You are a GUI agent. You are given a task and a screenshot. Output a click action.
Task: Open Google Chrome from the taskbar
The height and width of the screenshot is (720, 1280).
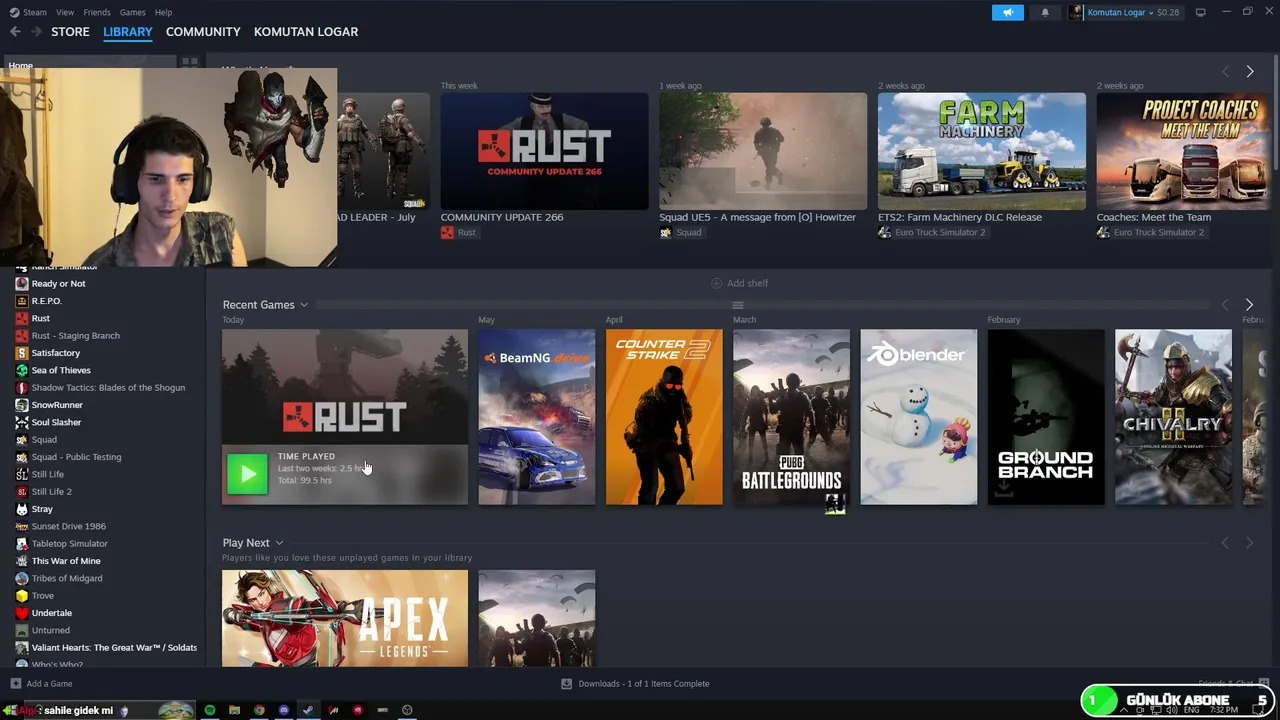tap(259, 710)
